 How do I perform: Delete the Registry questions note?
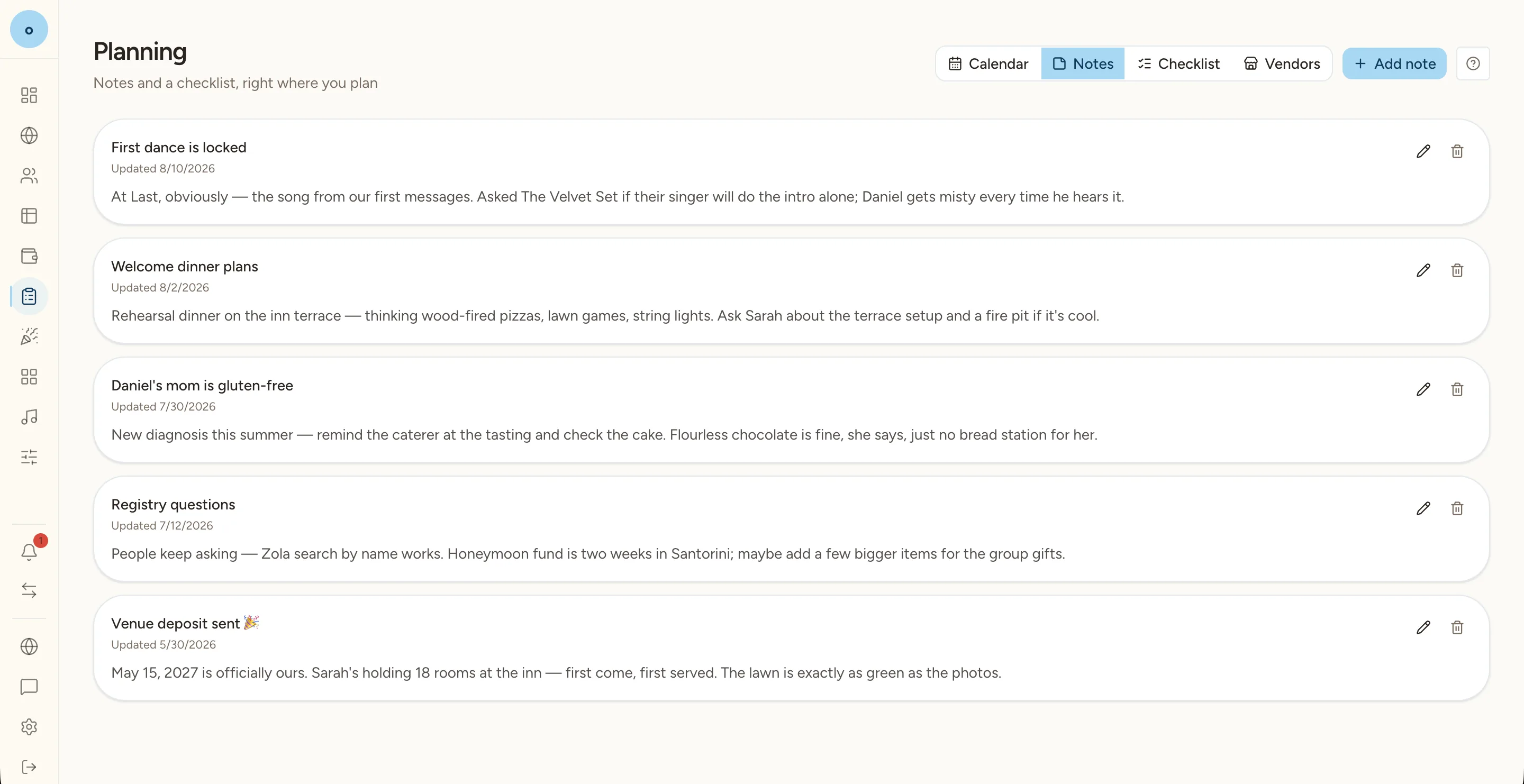click(1457, 508)
